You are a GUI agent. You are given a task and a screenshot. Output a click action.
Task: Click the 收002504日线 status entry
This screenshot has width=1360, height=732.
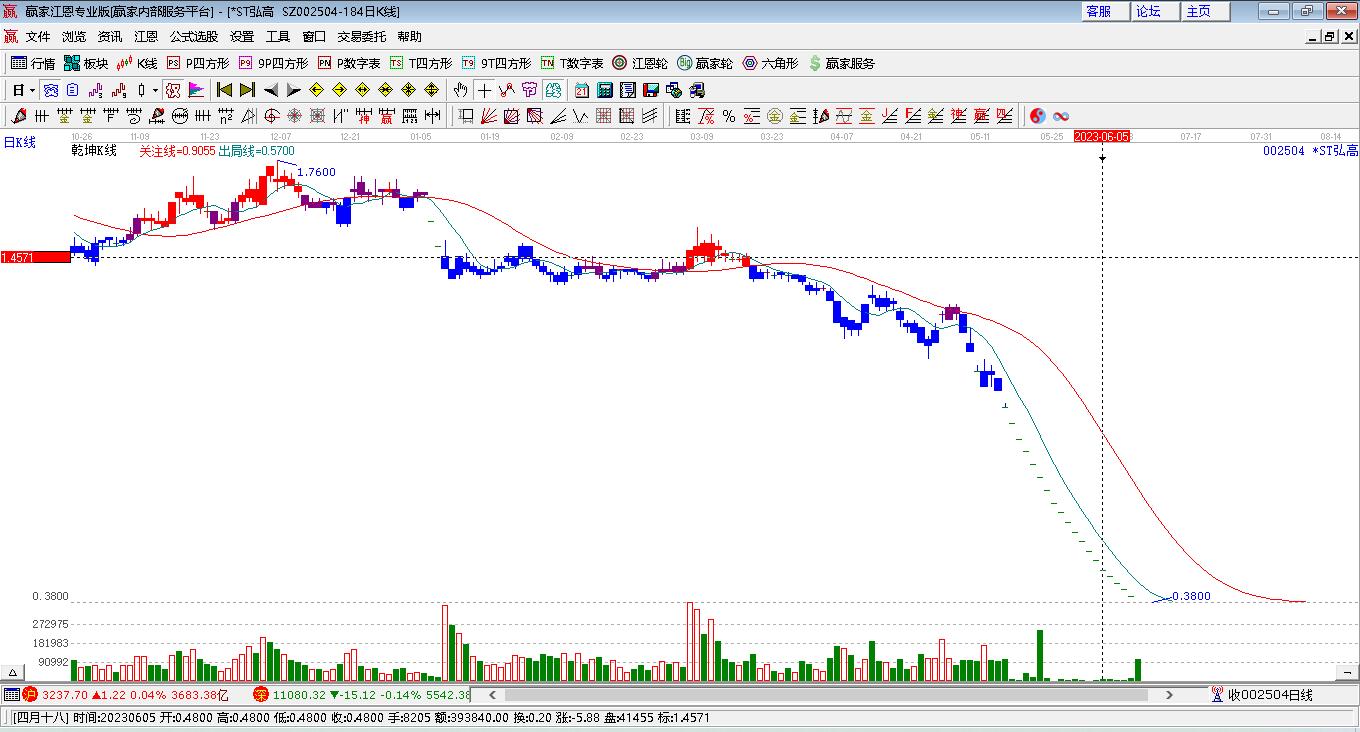1261,694
